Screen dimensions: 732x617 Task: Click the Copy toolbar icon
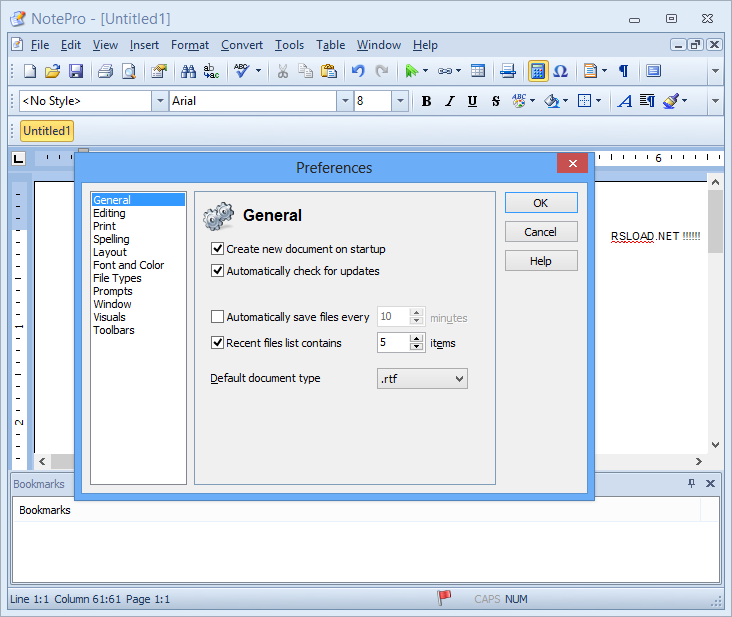pyautogui.click(x=305, y=71)
